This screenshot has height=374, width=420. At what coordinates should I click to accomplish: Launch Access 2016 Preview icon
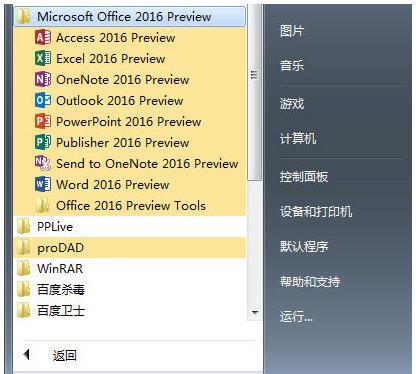pos(43,38)
